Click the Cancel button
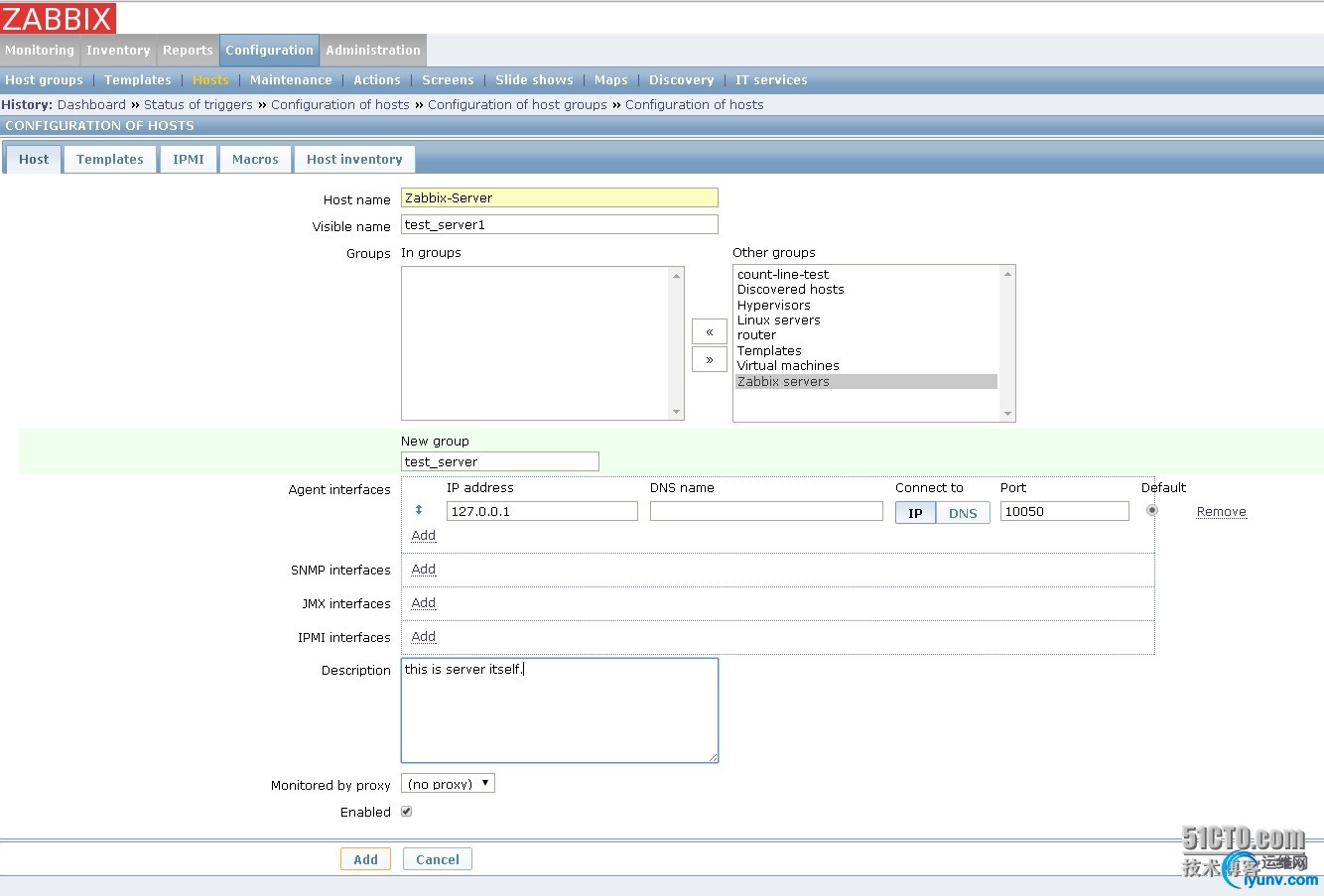 438,859
